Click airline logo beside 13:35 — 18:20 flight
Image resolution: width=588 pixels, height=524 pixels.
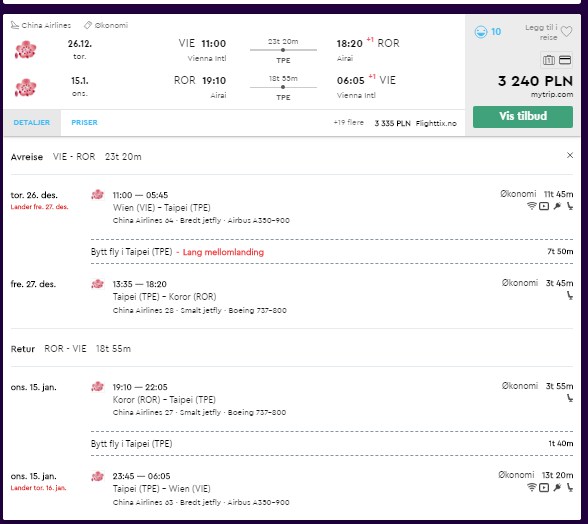pyautogui.click(x=98, y=284)
